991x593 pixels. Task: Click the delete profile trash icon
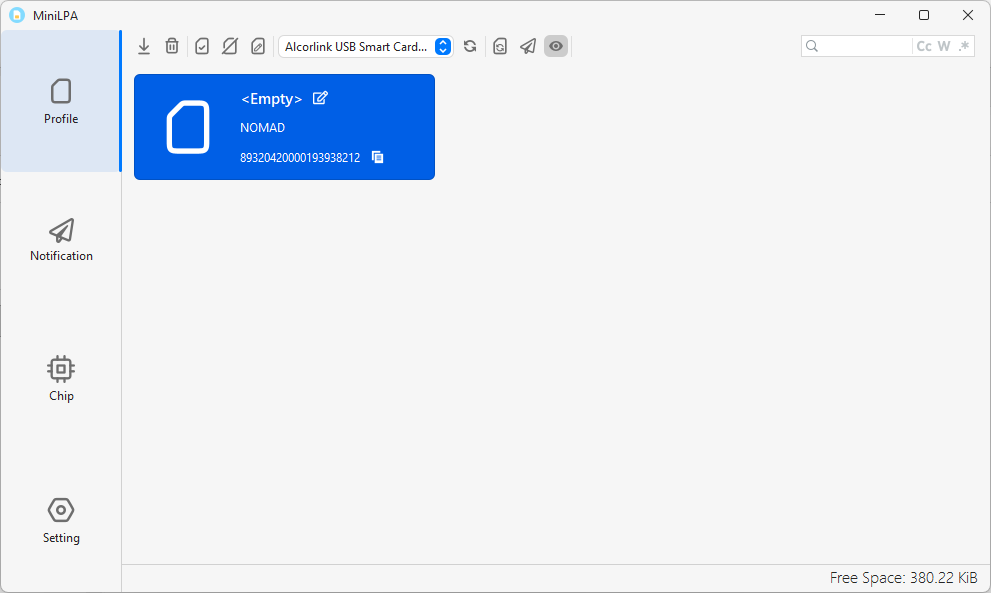172,46
